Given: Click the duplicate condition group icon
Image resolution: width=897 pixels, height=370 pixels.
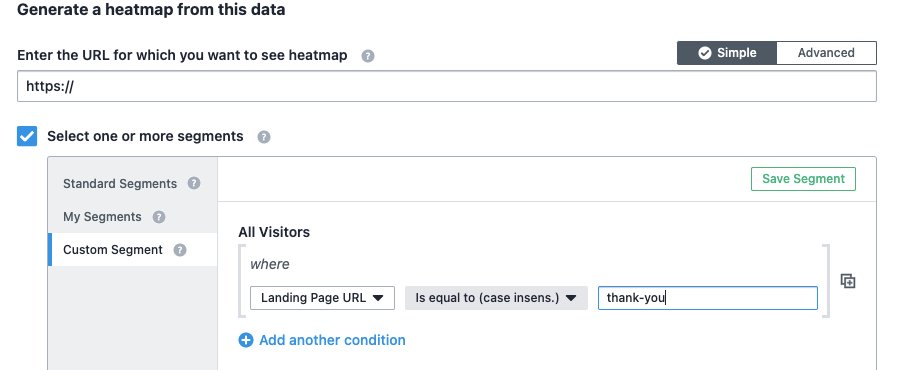Looking at the screenshot, I should pyautogui.click(x=848, y=281).
